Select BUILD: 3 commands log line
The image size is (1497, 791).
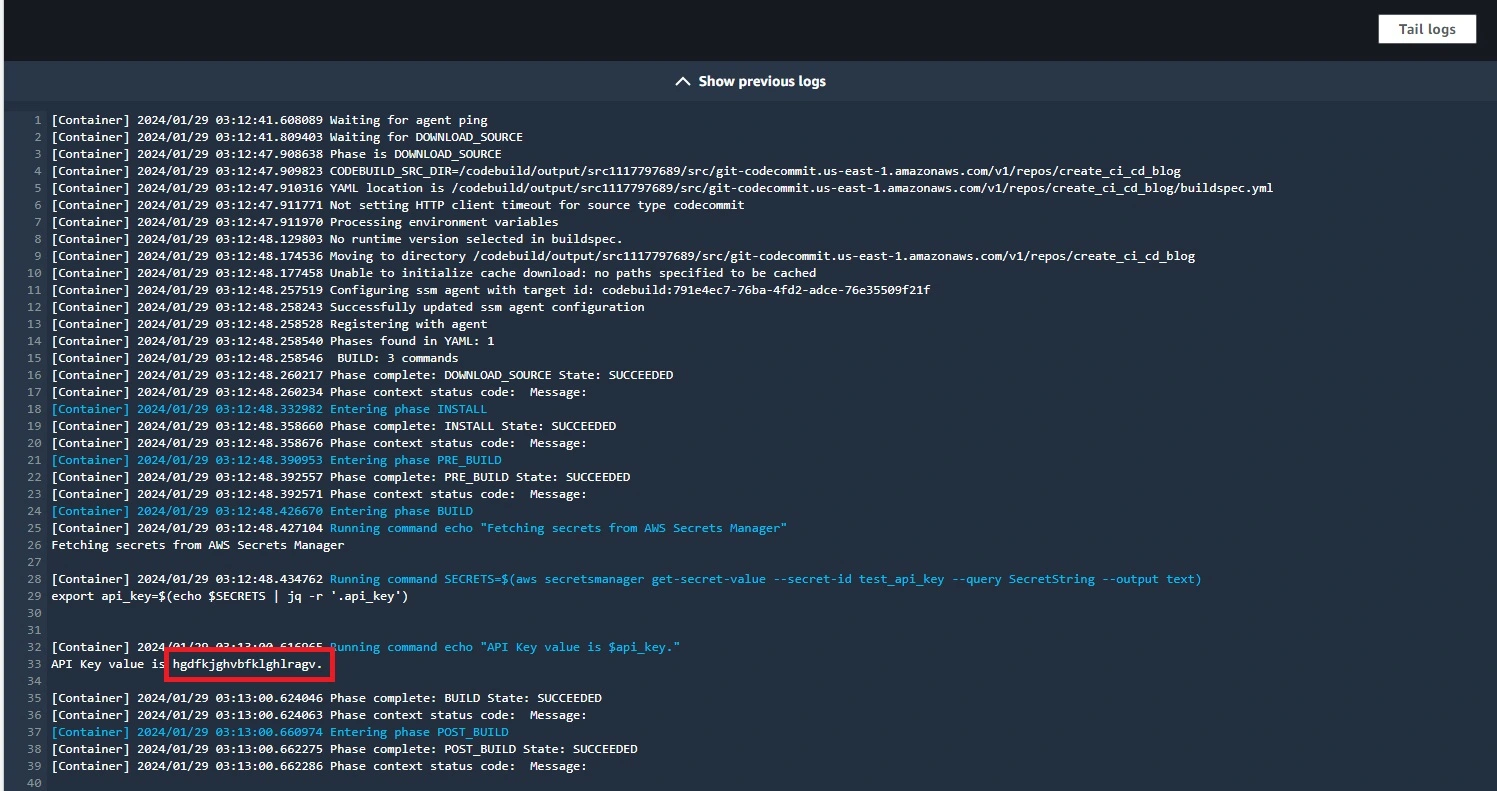click(x=255, y=358)
